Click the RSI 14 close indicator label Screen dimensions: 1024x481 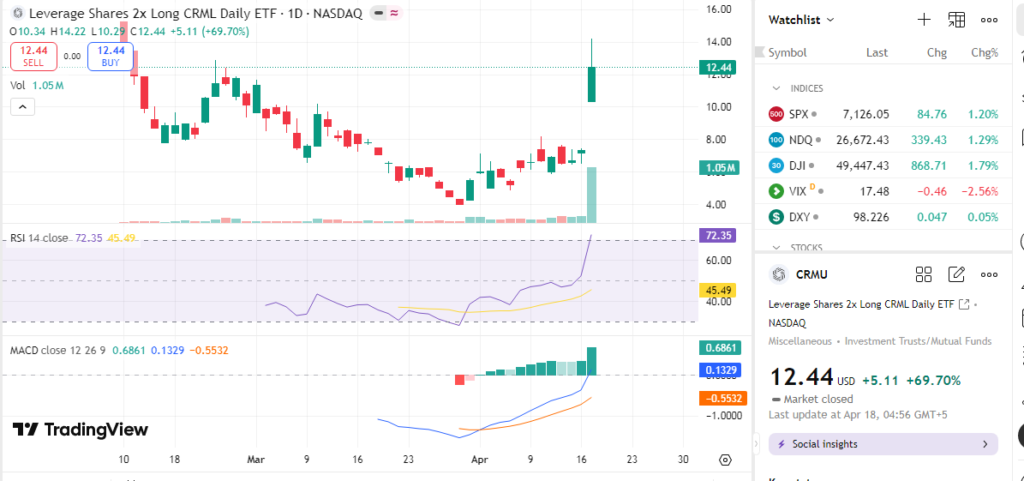40,237
